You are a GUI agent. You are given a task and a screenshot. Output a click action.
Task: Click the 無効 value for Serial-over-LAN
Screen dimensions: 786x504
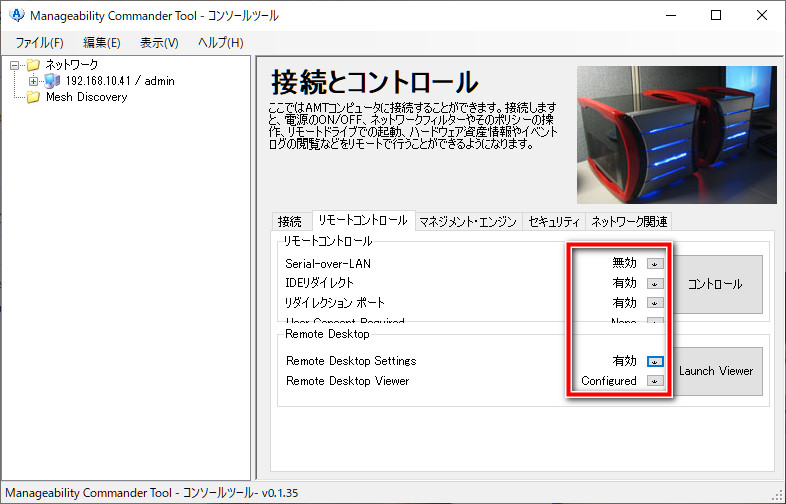pyautogui.click(x=625, y=263)
